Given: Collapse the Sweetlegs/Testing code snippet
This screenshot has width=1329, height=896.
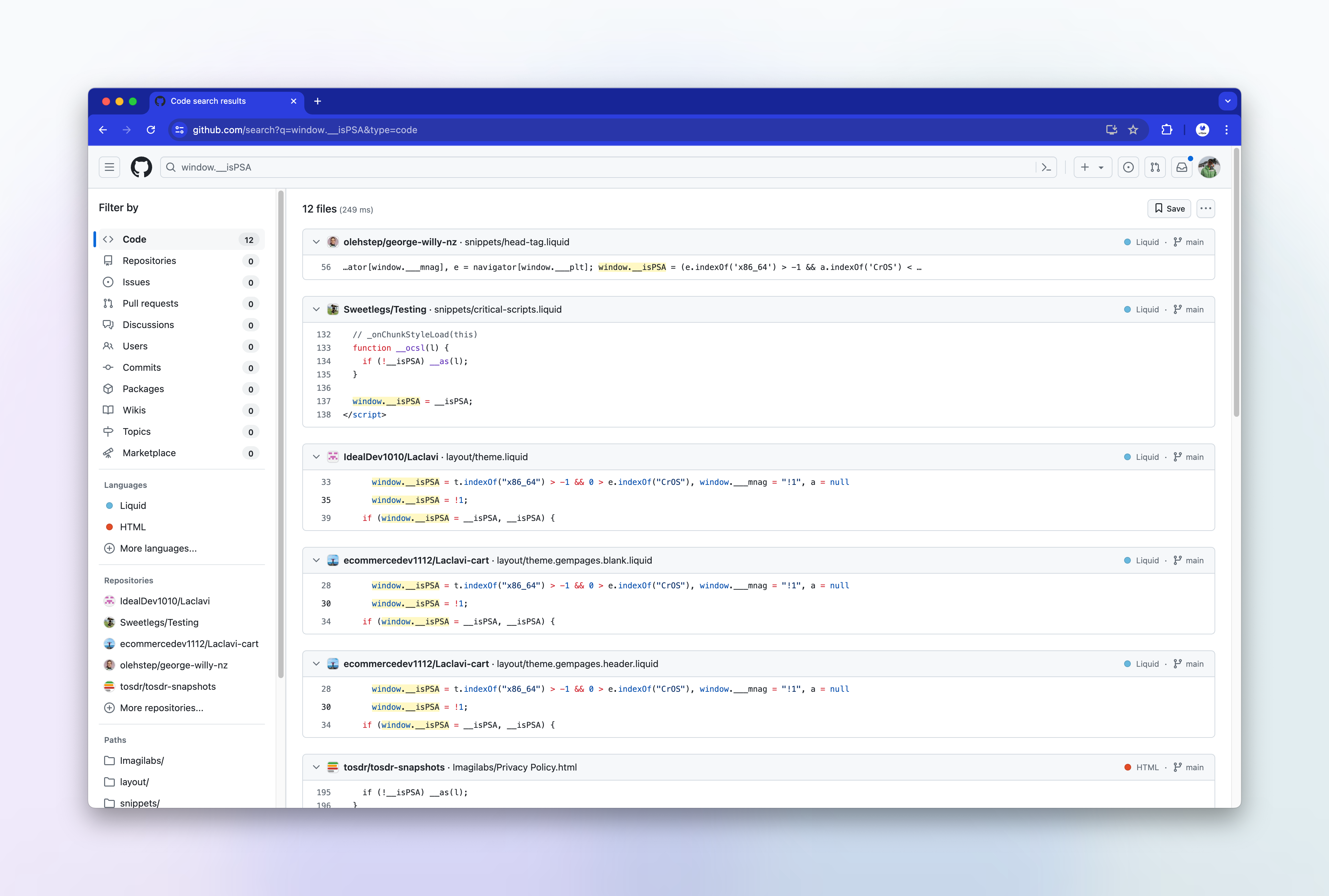Looking at the screenshot, I should coord(317,309).
